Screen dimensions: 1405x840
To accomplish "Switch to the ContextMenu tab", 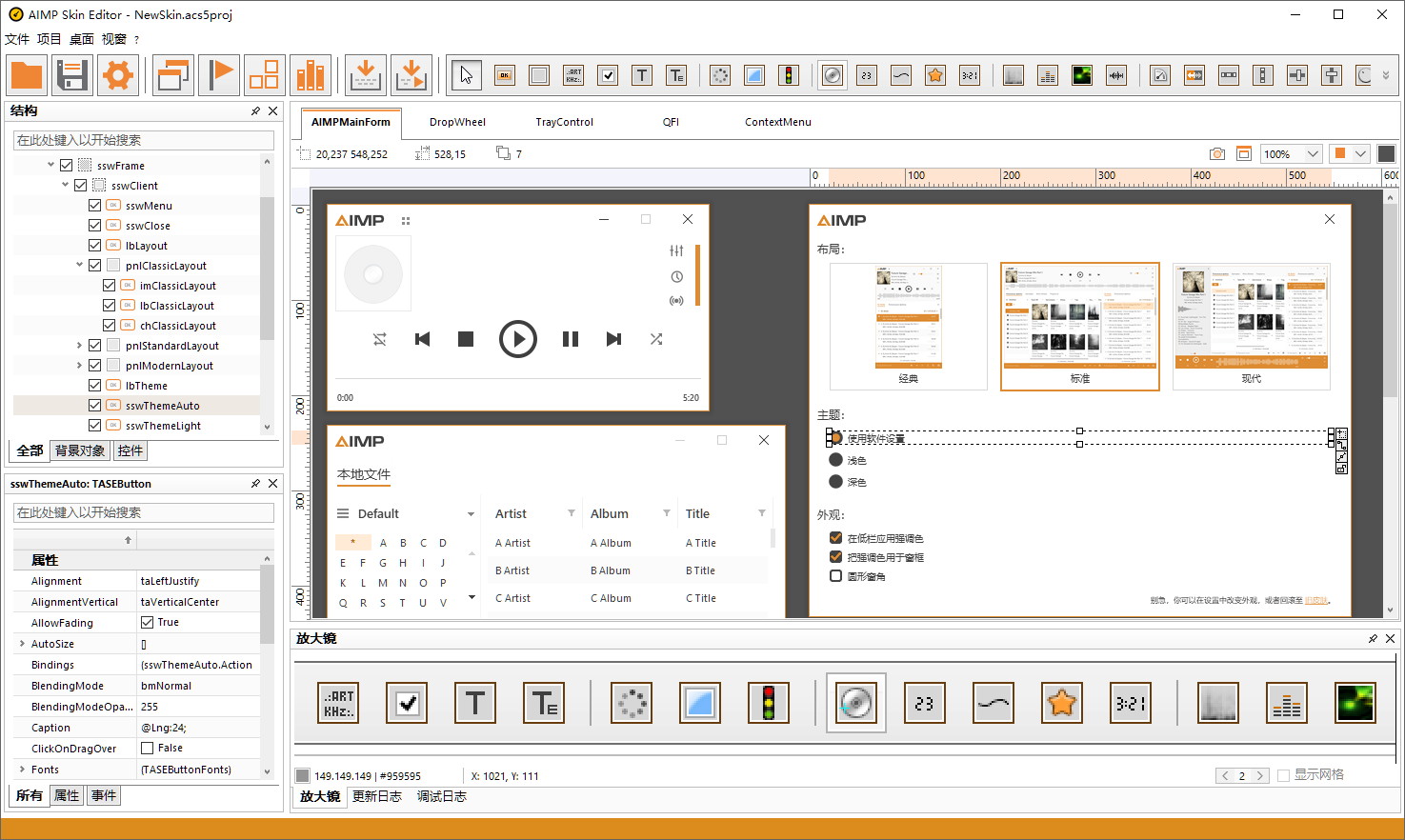I will click(x=778, y=122).
